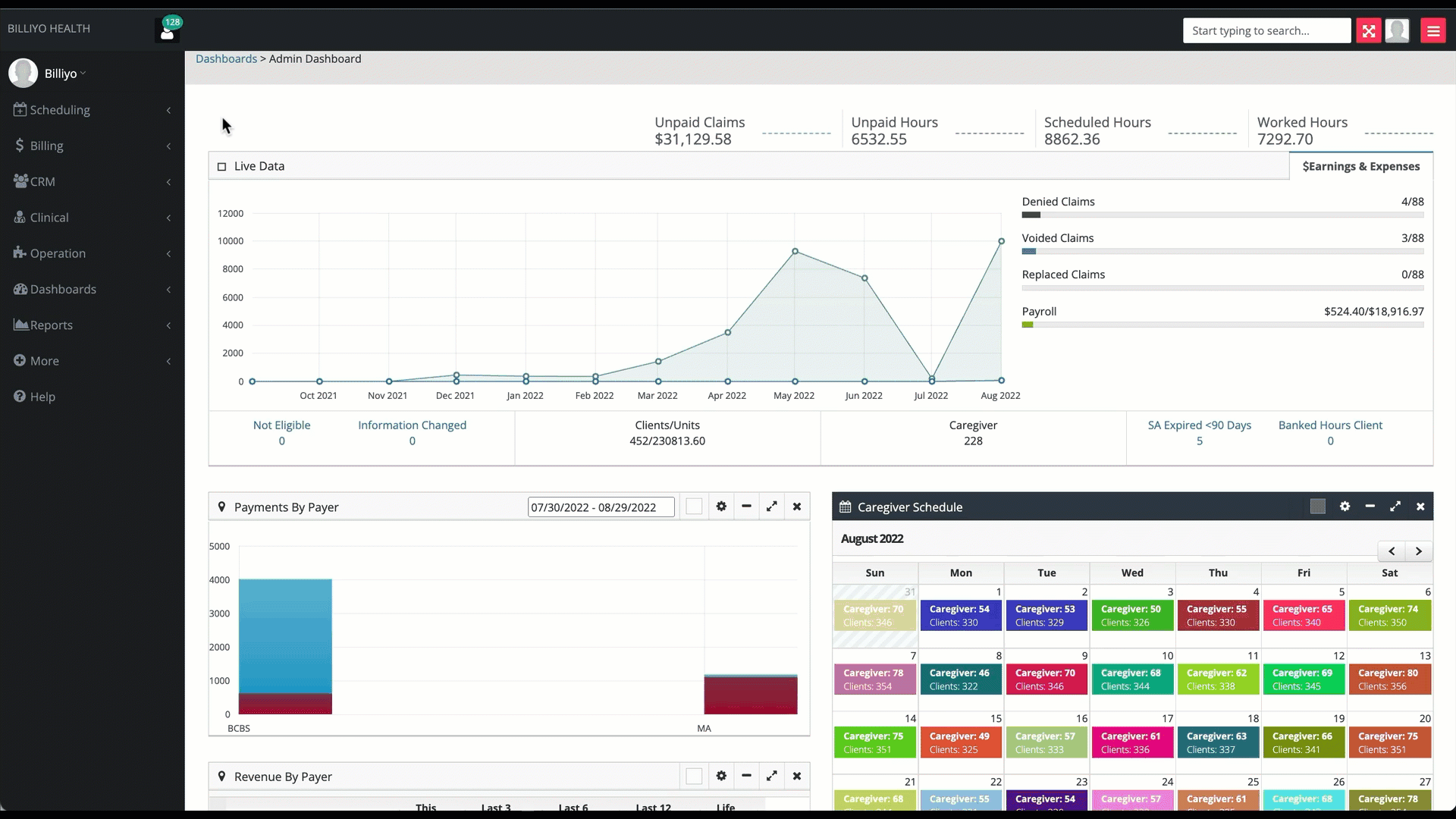Click the Payments By Payer settings gear icon

721,506
